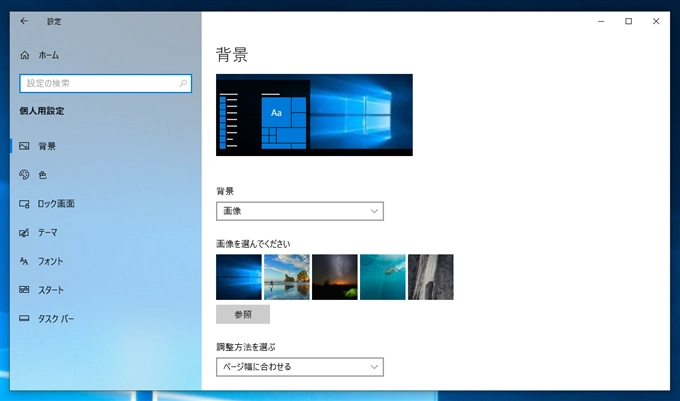The height and width of the screenshot is (401, 680).
Task: Select the タスク バー icon
Action: tap(24, 319)
